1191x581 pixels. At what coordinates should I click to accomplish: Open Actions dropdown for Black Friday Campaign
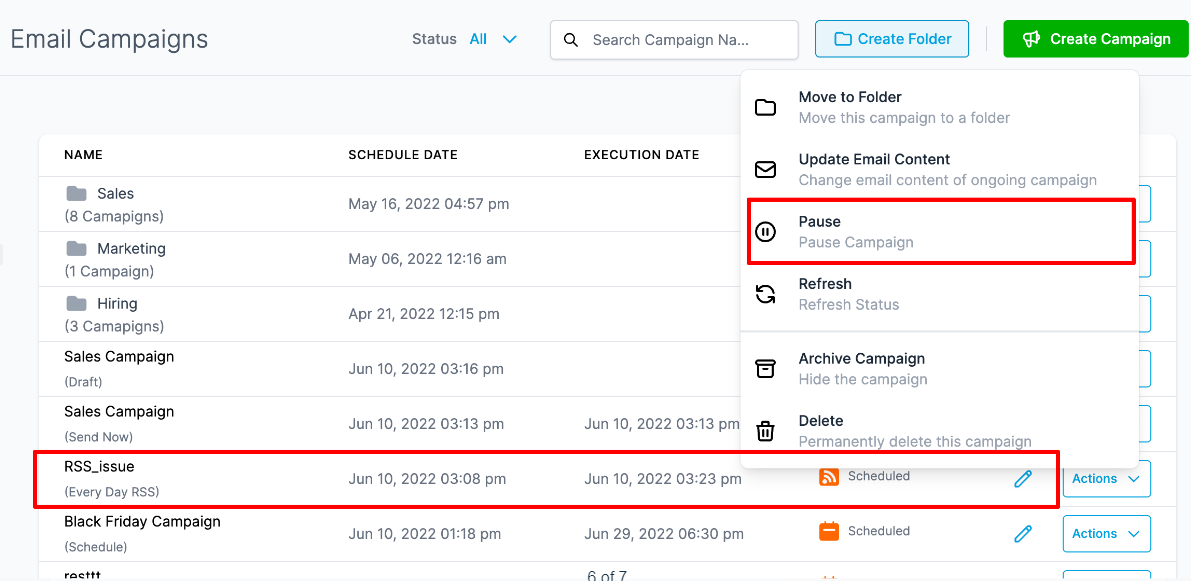click(1107, 534)
